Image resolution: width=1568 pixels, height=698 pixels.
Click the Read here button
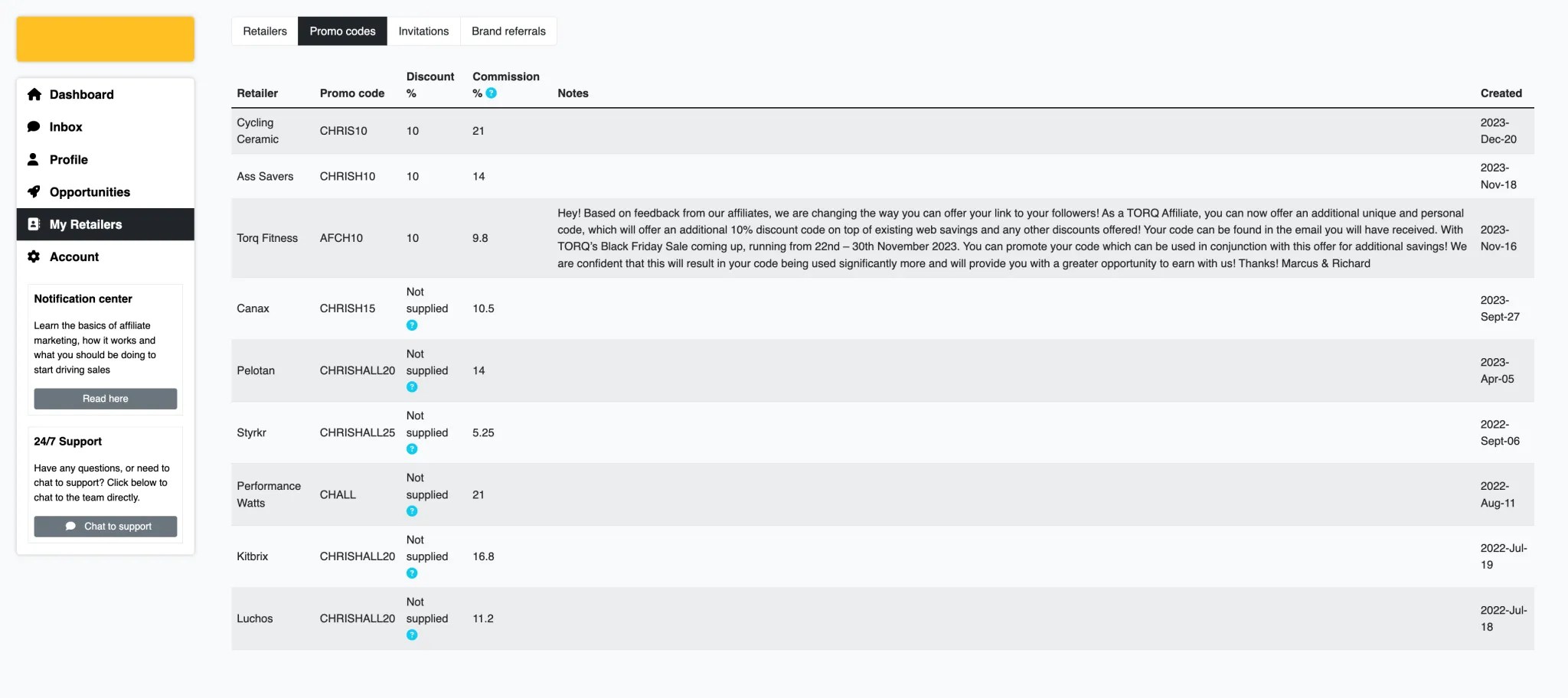(x=106, y=399)
